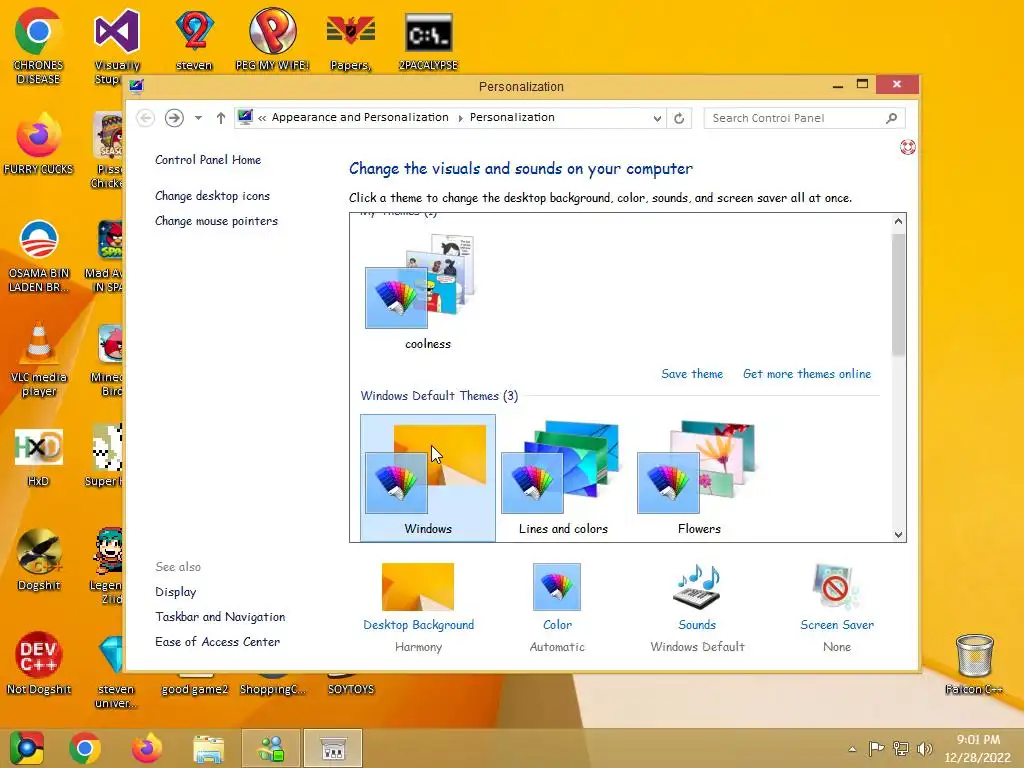Select the Windows default theme

(x=428, y=477)
